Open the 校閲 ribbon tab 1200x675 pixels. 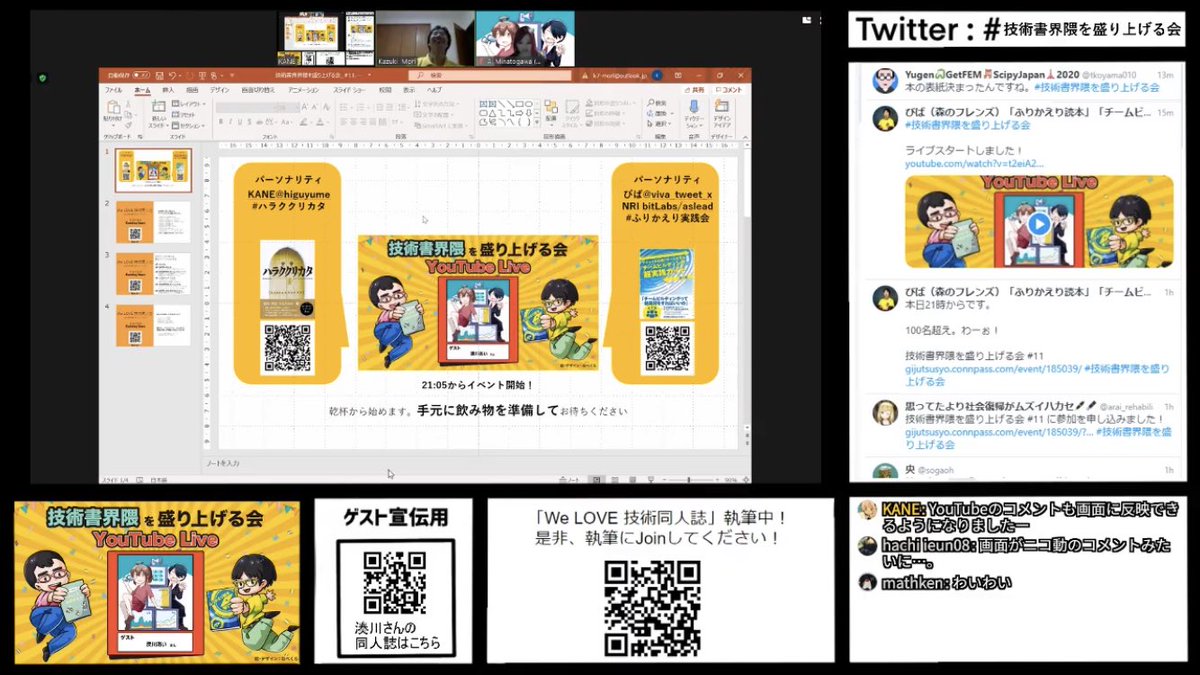[x=384, y=90]
